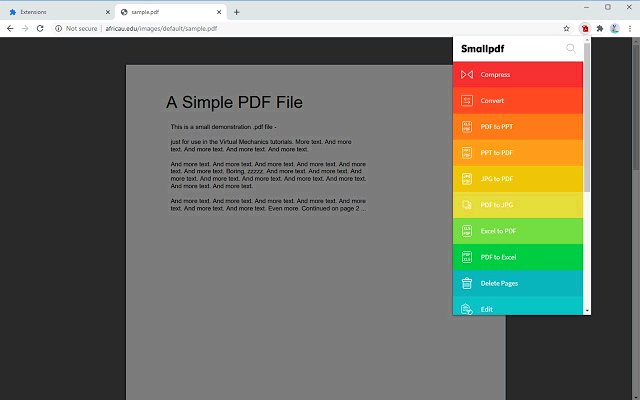Click the Convert tool icon
The height and width of the screenshot is (400, 640).
coord(467,101)
